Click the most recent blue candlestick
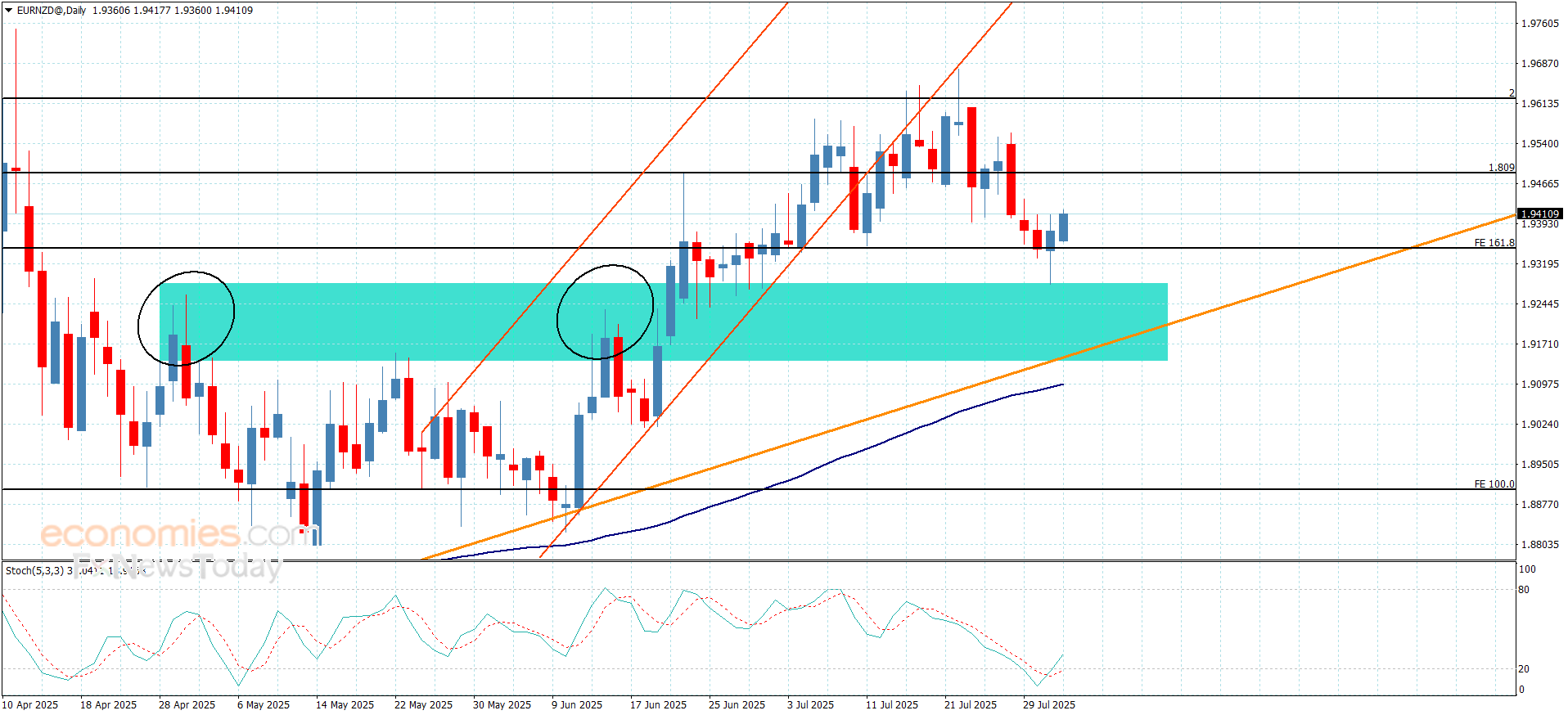The height and width of the screenshot is (715, 1568). (x=1063, y=227)
